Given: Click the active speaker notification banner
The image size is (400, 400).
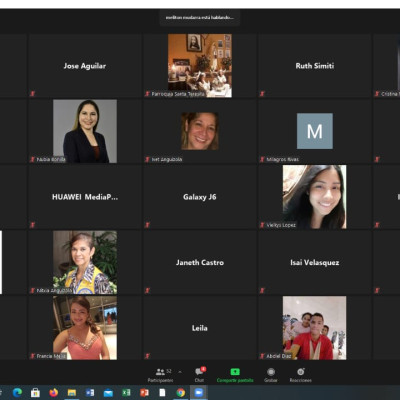Looking at the screenshot, I should point(199,18).
